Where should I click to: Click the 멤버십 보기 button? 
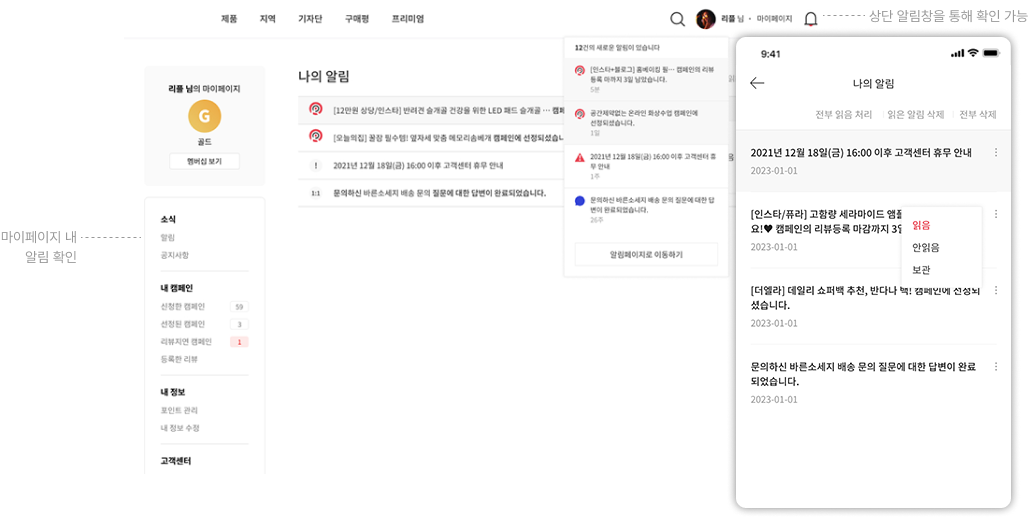(x=204, y=161)
